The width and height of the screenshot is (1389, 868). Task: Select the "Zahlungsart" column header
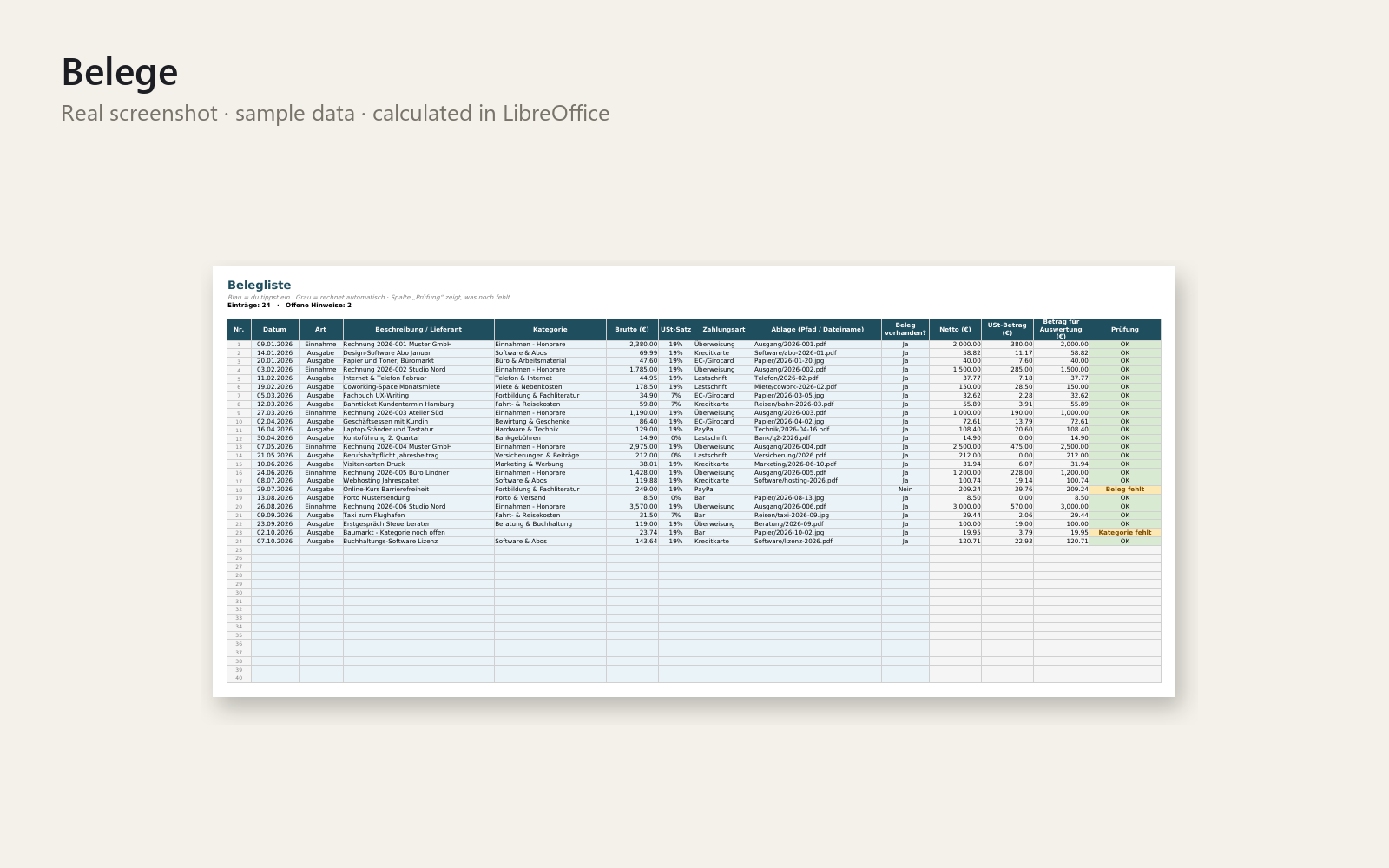[x=724, y=330]
